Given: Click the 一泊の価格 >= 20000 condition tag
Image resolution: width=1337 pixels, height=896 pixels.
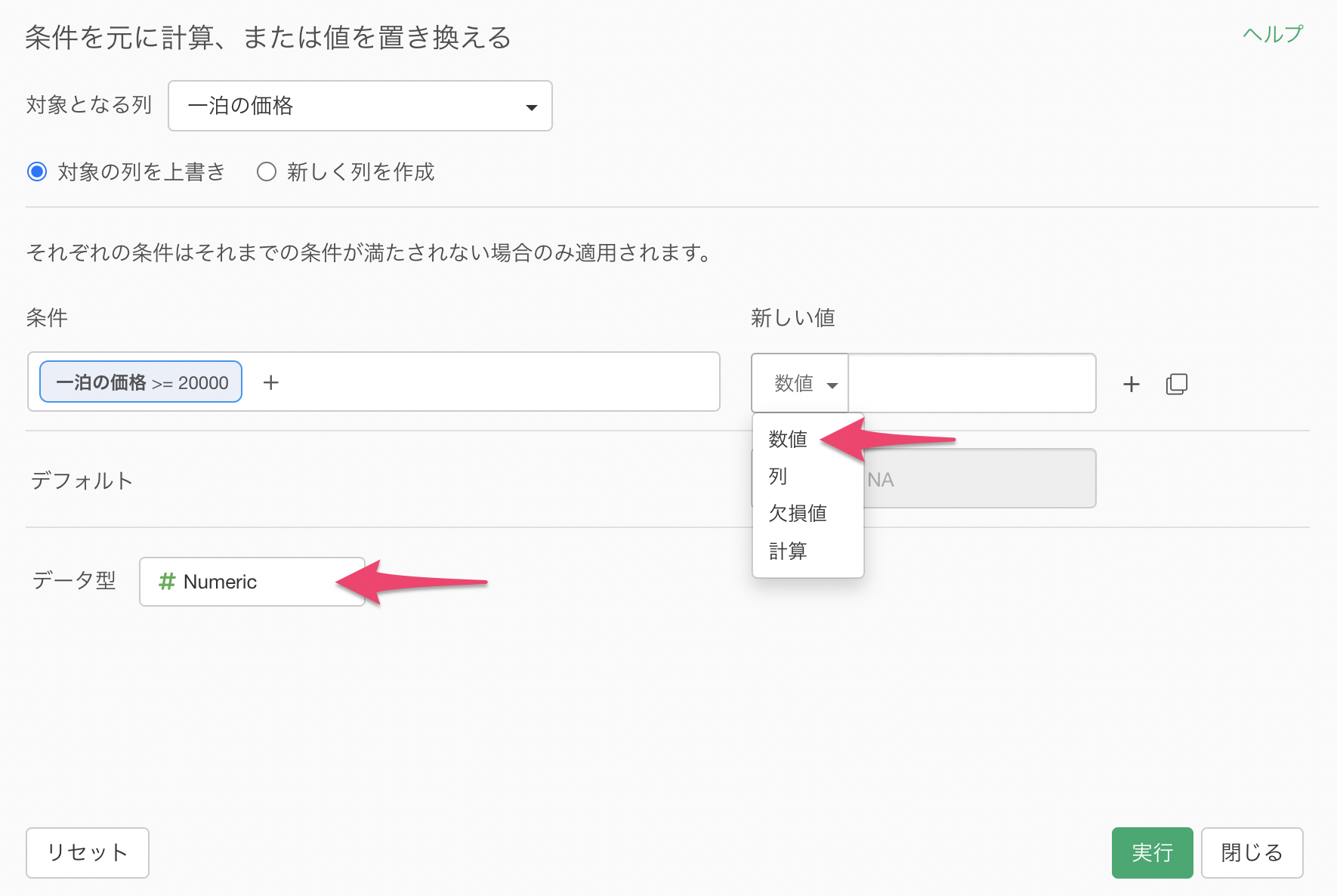Looking at the screenshot, I should [x=141, y=382].
